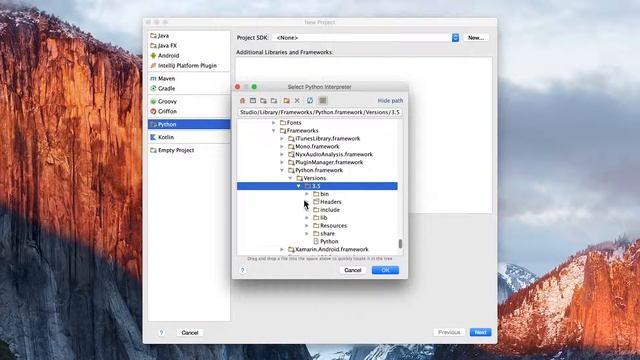Click help button in interpreter dialog

pos(242,270)
